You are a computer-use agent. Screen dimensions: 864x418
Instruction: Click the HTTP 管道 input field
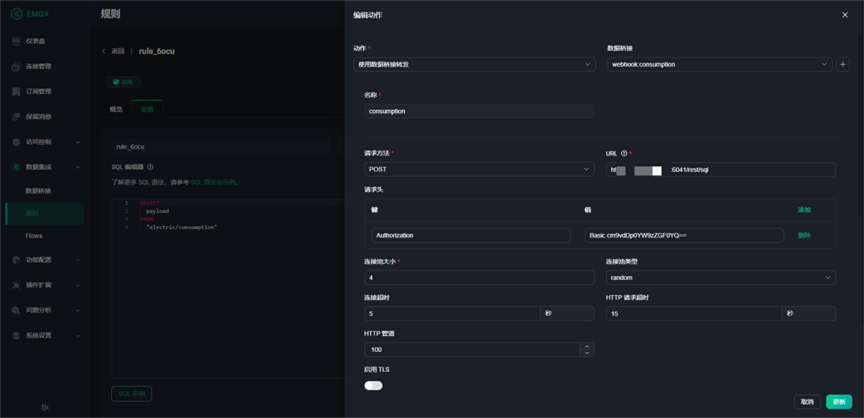click(x=472, y=350)
